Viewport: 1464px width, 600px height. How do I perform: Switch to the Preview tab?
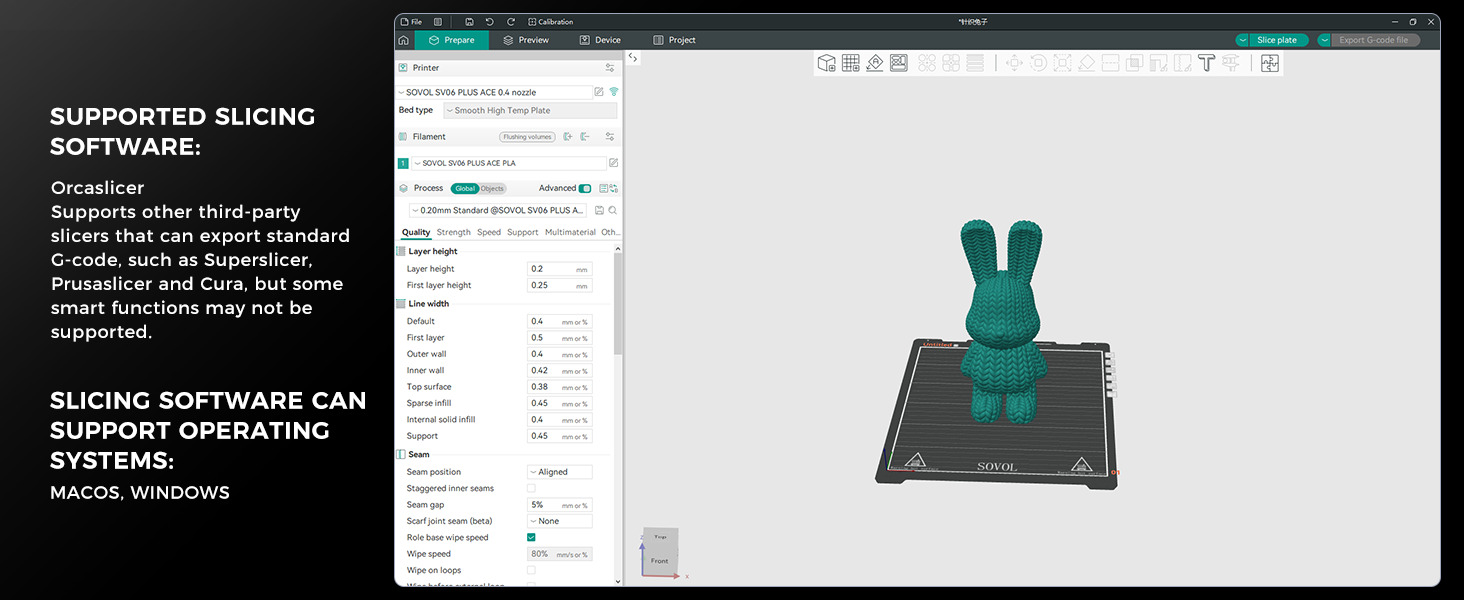[526, 40]
